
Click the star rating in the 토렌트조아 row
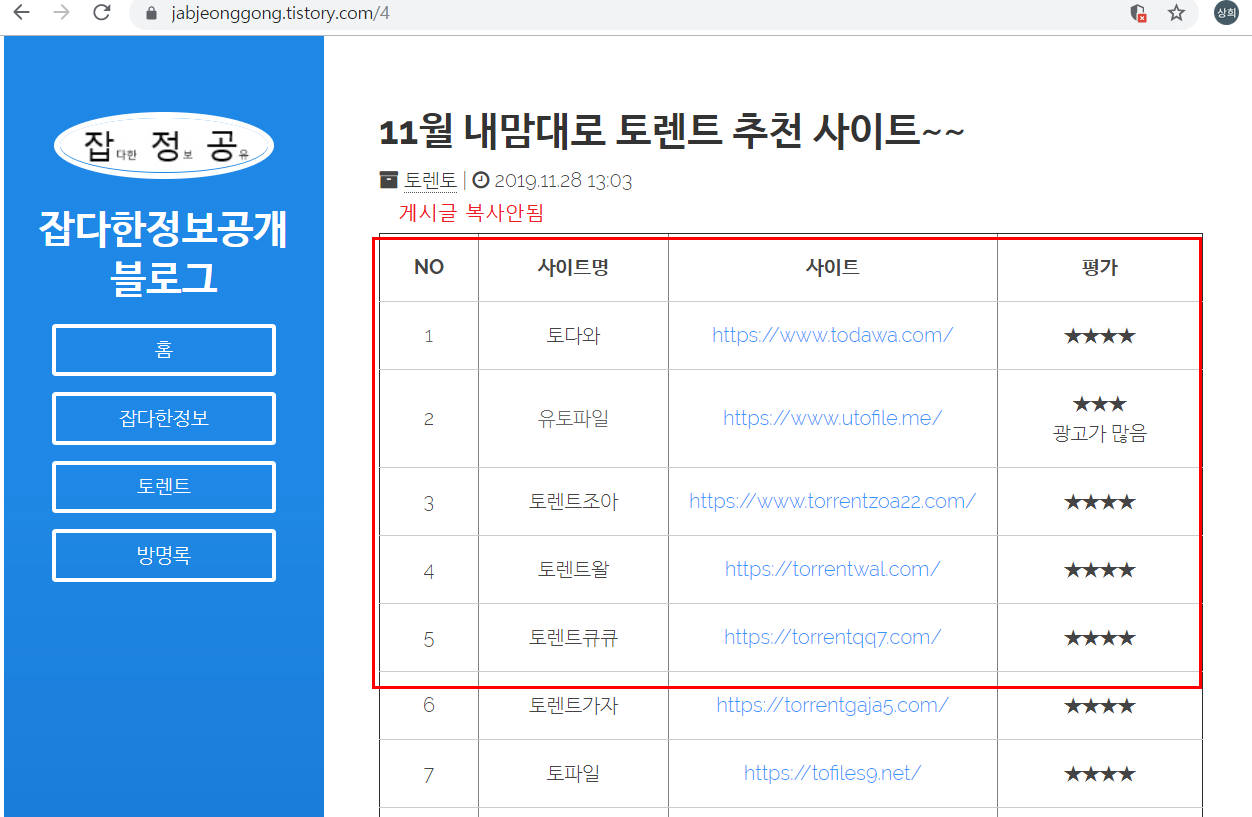pyautogui.click(x=1099, y=501)
